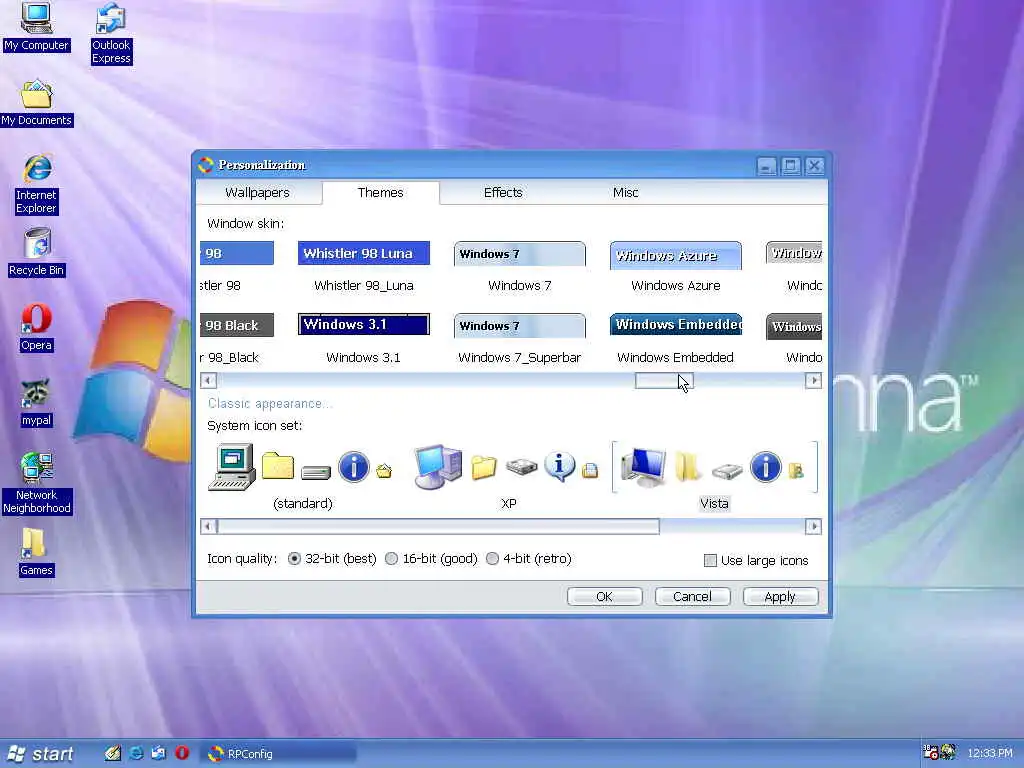This screenshot has height=768, width=1024.
Task: Click the icon set scrollbar thumb
Action: coord(438,526)
